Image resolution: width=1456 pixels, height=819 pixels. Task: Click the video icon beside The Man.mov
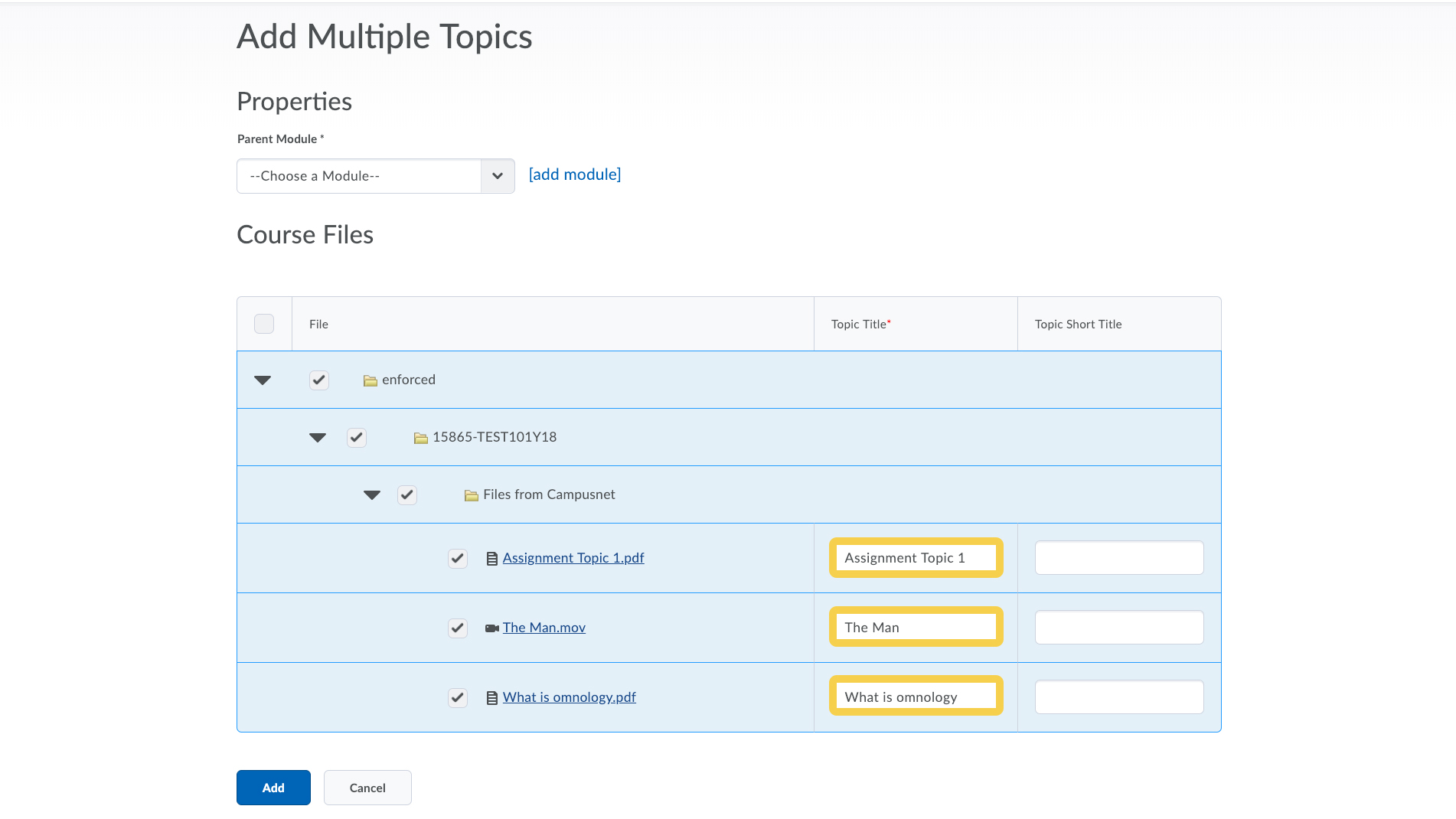tap(492, 628)
